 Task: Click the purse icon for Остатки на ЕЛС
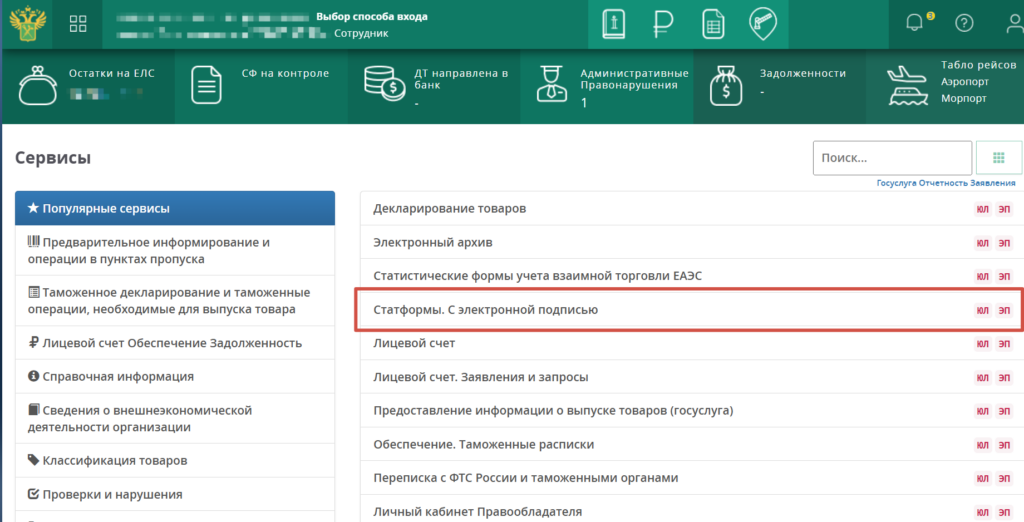click(38, 85)
